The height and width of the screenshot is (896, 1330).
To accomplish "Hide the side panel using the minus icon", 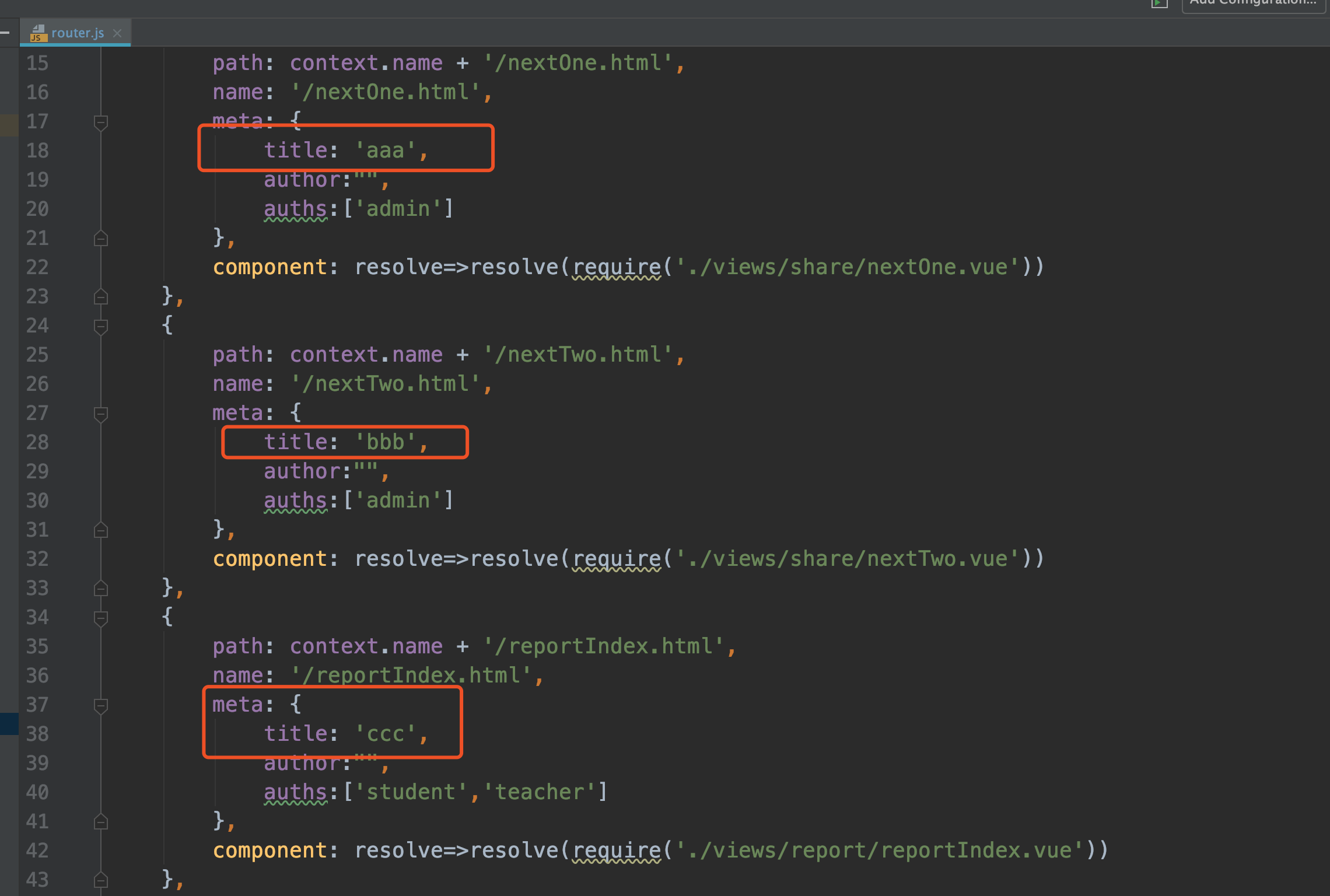I will pos(5,33).
